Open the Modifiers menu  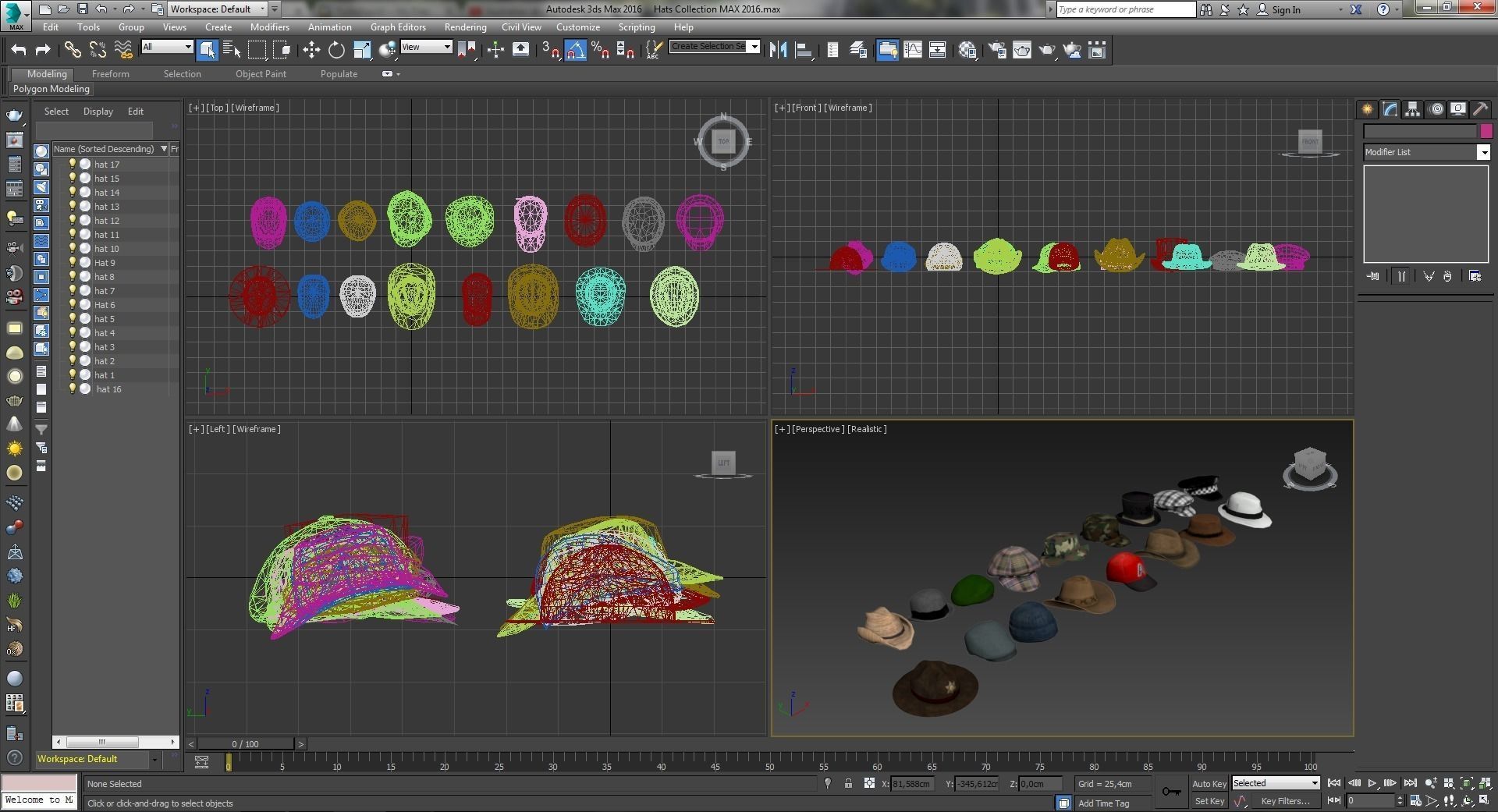point(269,27)
